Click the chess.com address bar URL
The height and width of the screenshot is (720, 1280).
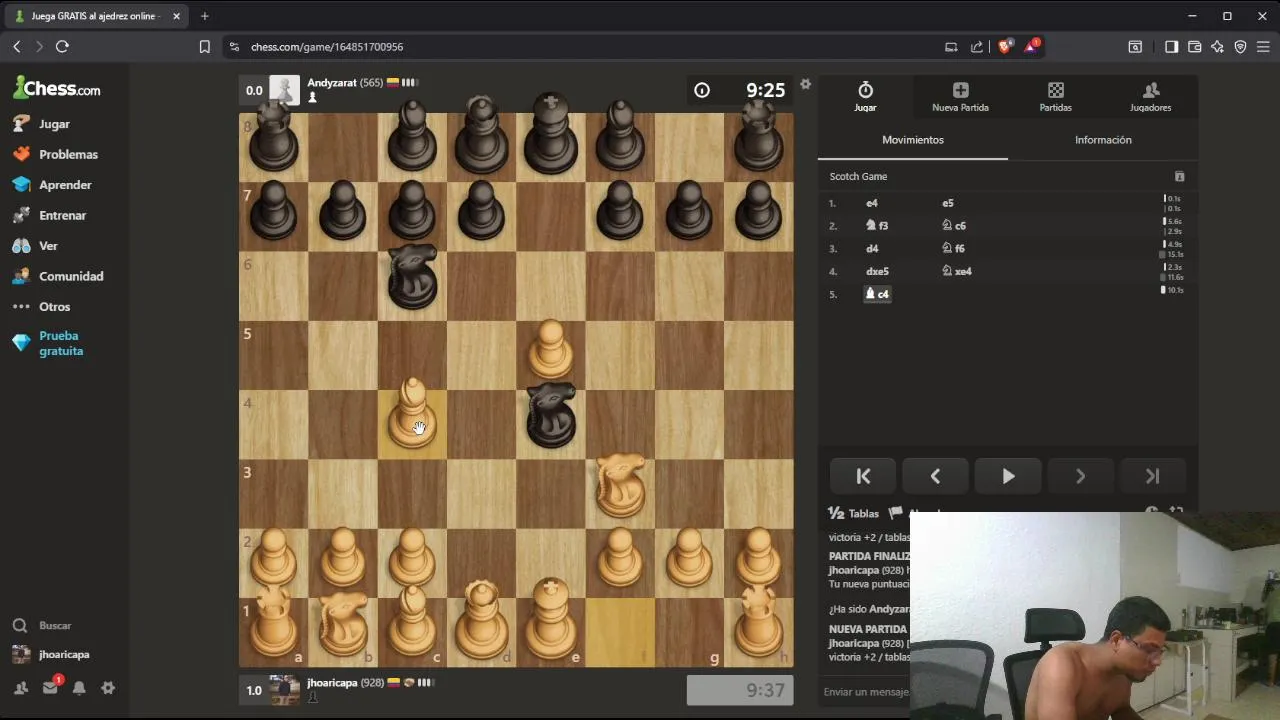point(327,47)
